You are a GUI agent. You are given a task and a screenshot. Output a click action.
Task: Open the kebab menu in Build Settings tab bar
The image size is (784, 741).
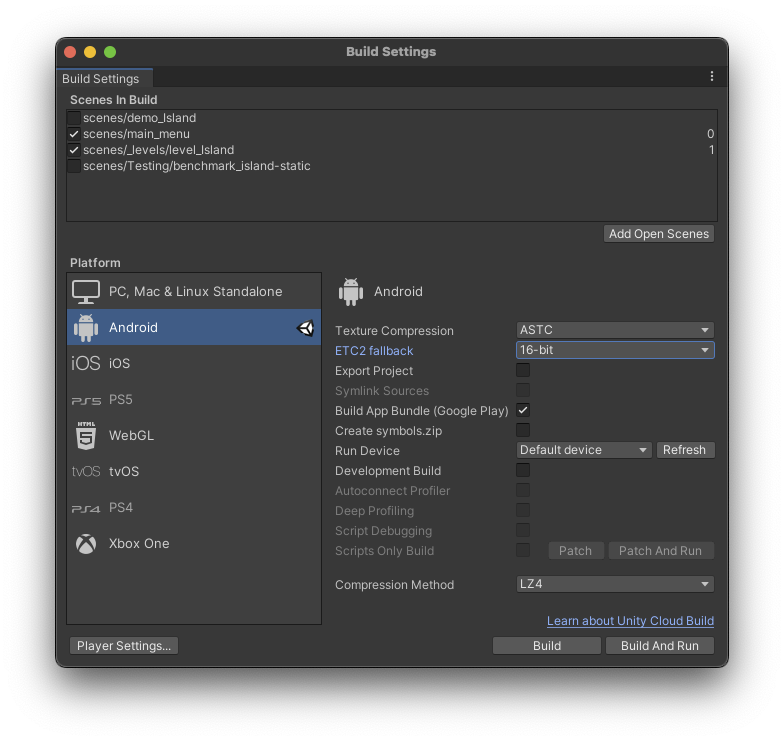click(x=711, y=77)
